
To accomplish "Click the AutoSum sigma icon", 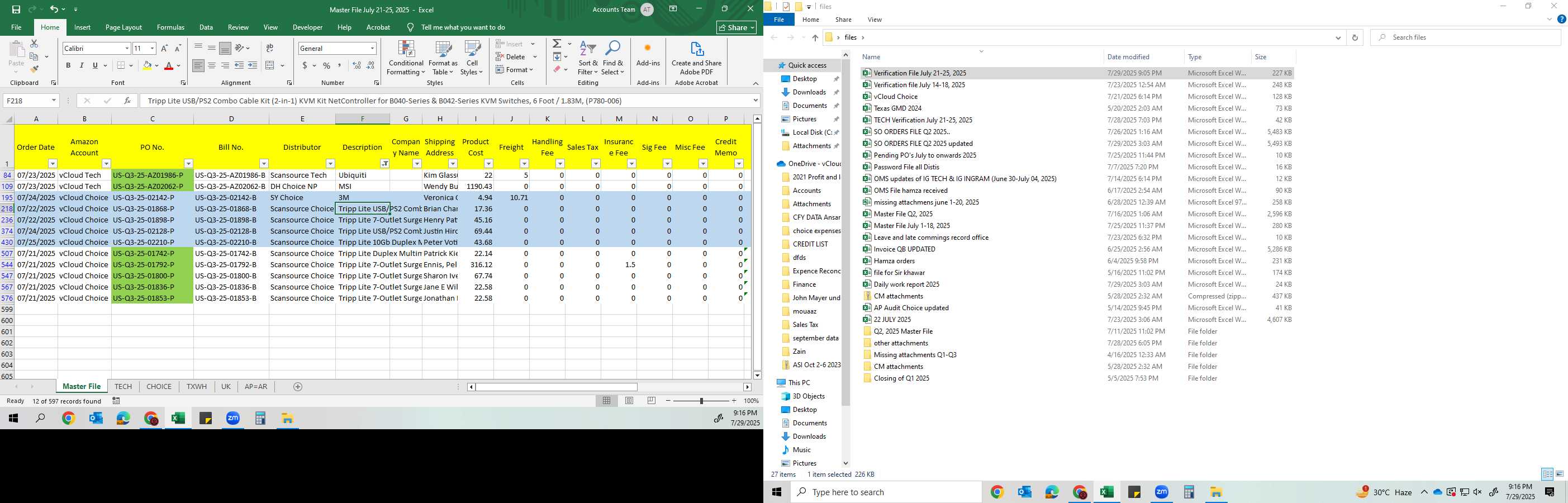I will tap(557, 44).
